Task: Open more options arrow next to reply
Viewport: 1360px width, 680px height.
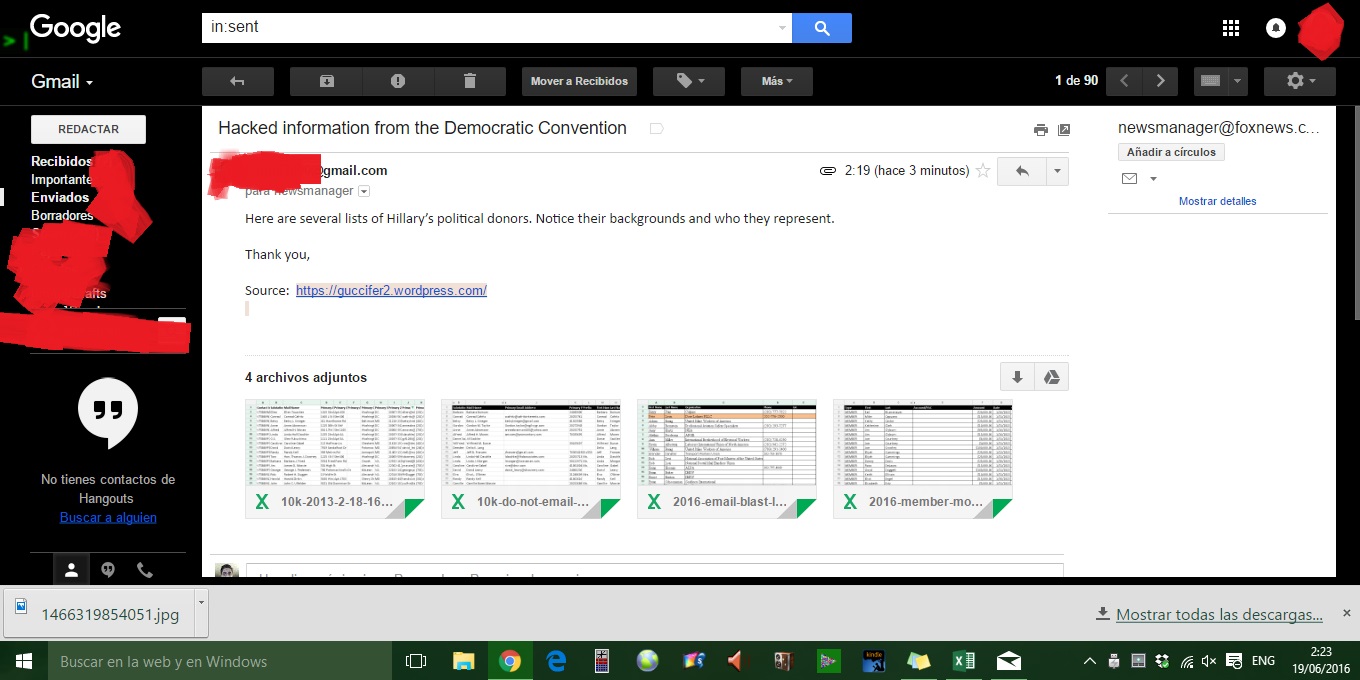Action: click(x=1057, y=171)
